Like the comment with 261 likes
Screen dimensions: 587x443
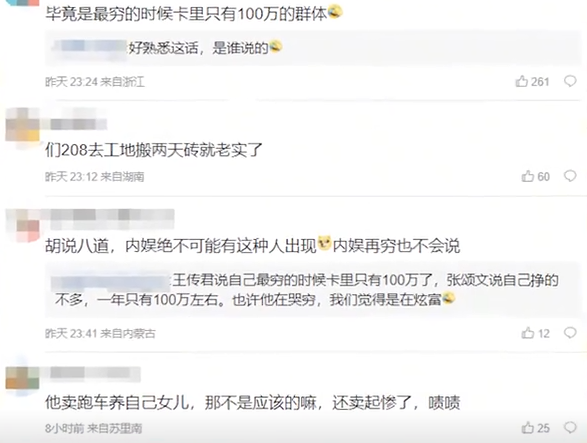(532, 81)
